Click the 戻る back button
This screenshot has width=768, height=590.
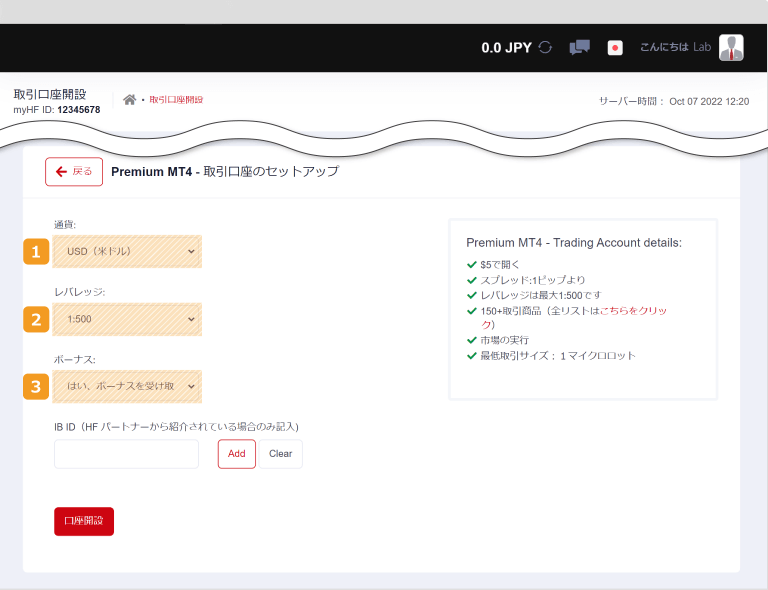pos(74,171)
